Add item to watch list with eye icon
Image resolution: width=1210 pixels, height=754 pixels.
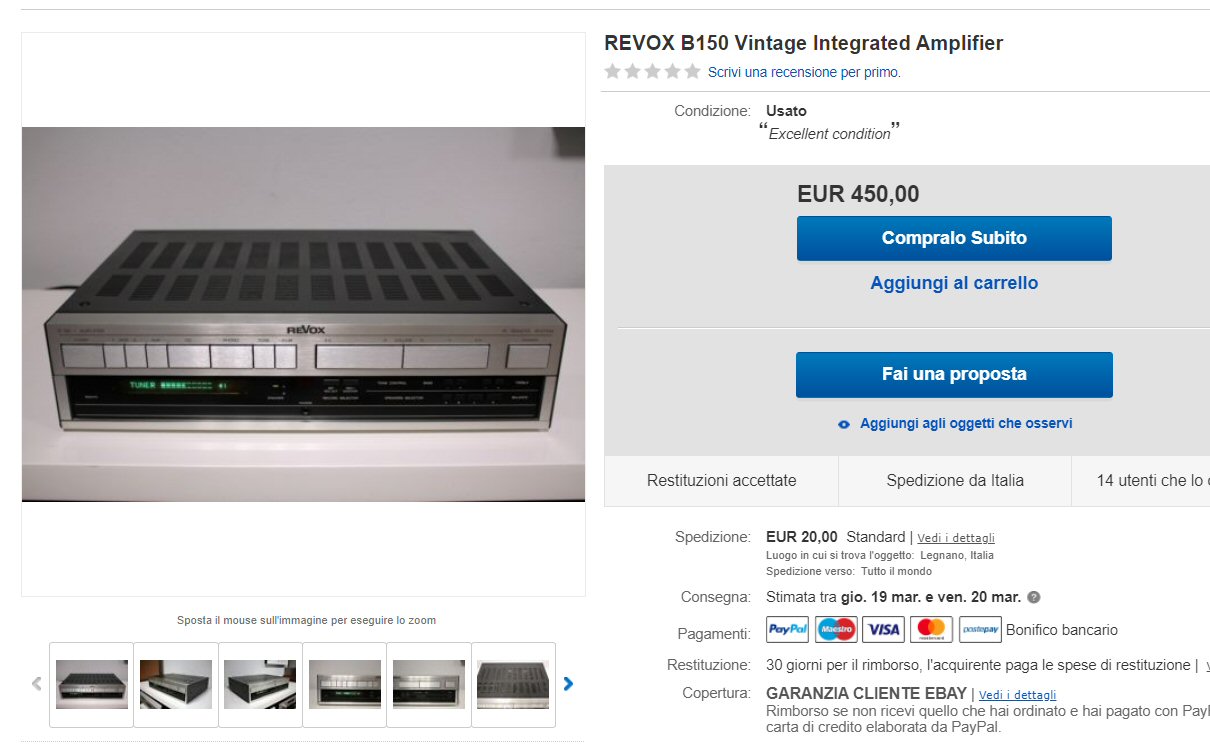tap(844, 424)
